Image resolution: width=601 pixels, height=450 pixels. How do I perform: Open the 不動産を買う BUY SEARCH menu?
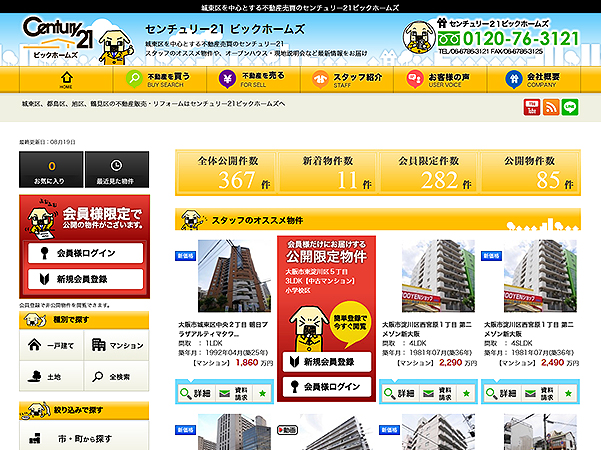click(x=159, y=79)
